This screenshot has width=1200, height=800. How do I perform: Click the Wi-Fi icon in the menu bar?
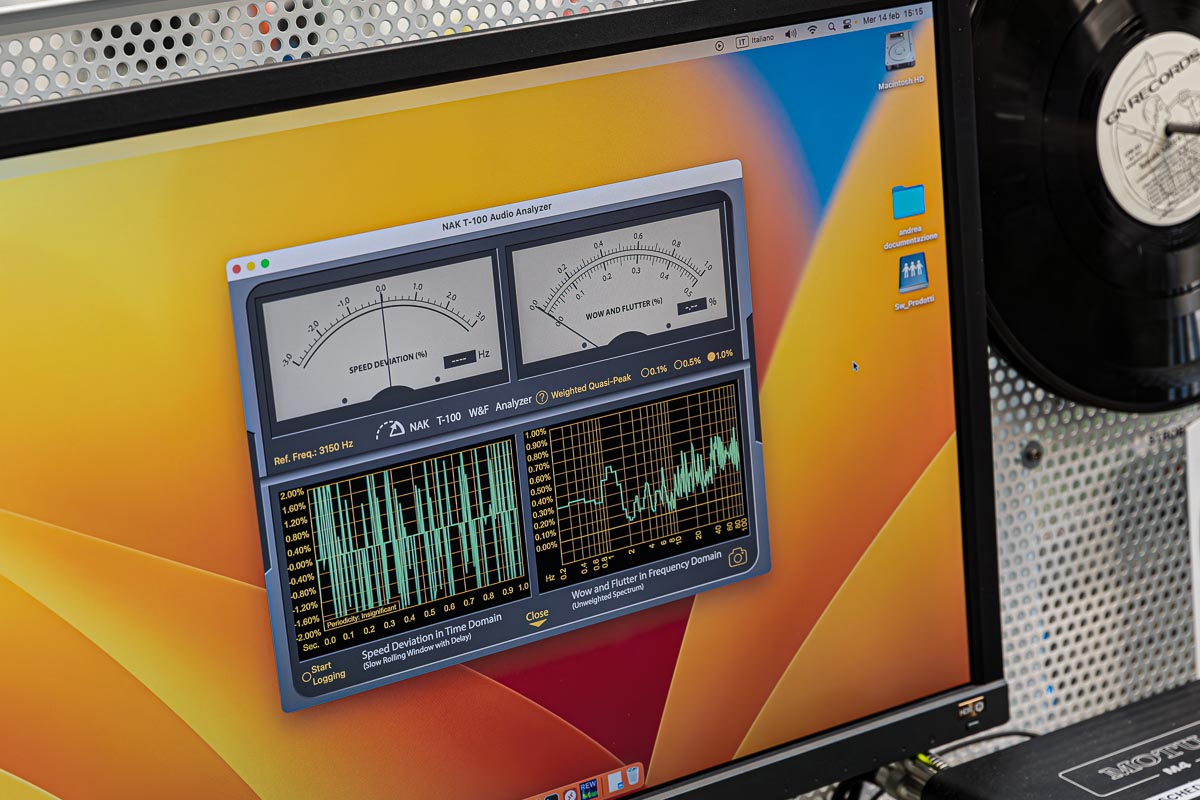[812, 30]
